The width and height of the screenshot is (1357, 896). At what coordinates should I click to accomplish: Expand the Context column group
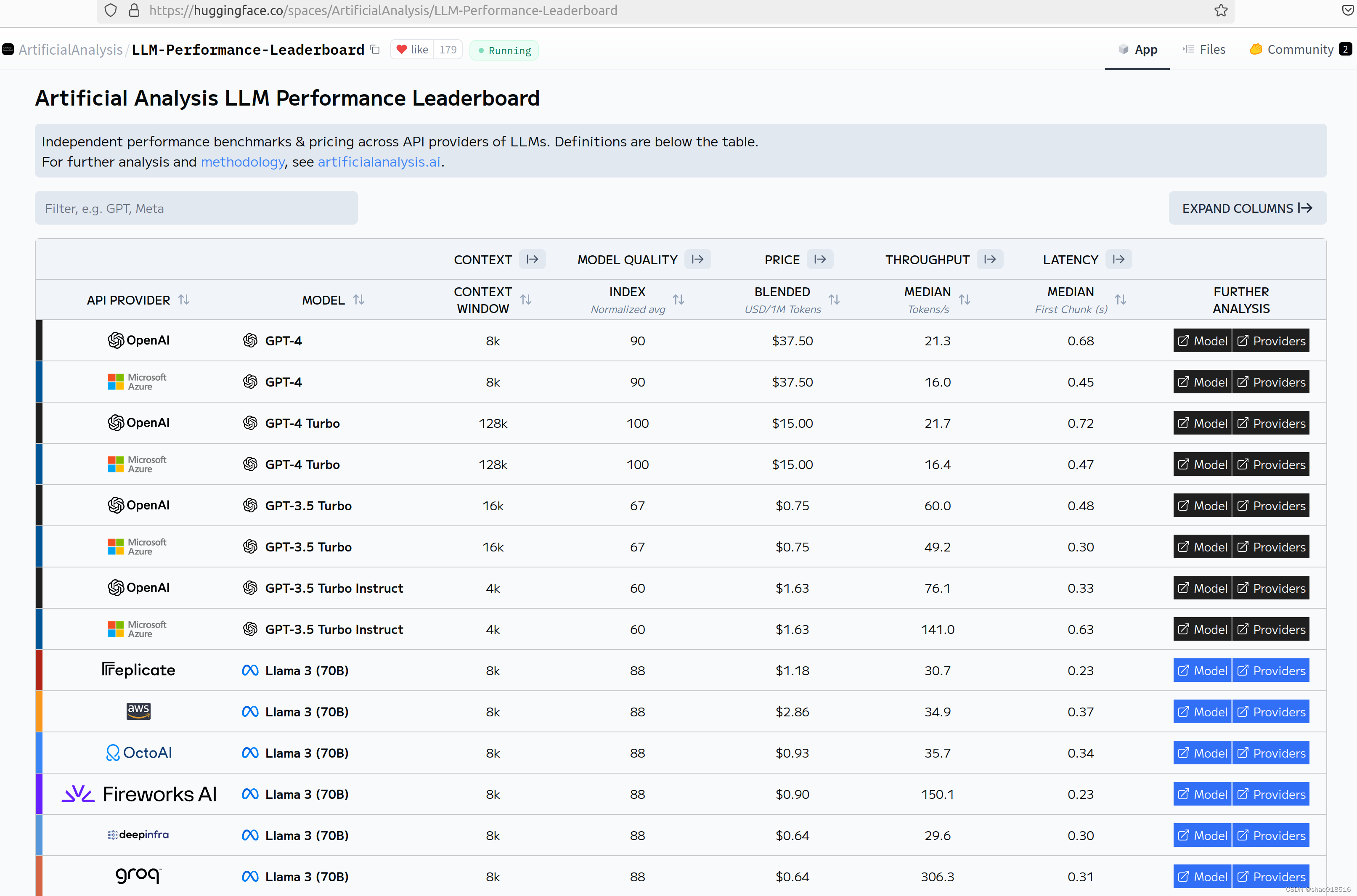tap(532, 260)
